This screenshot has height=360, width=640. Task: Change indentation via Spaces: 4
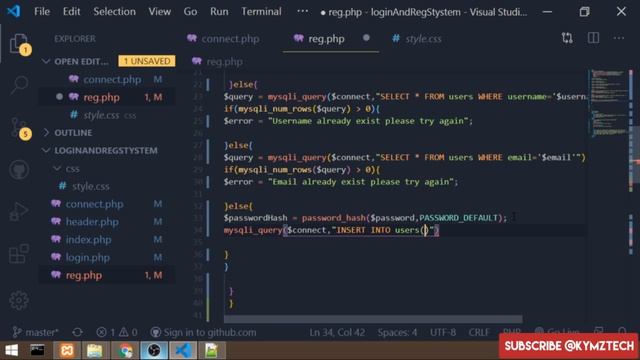(397, 332)
